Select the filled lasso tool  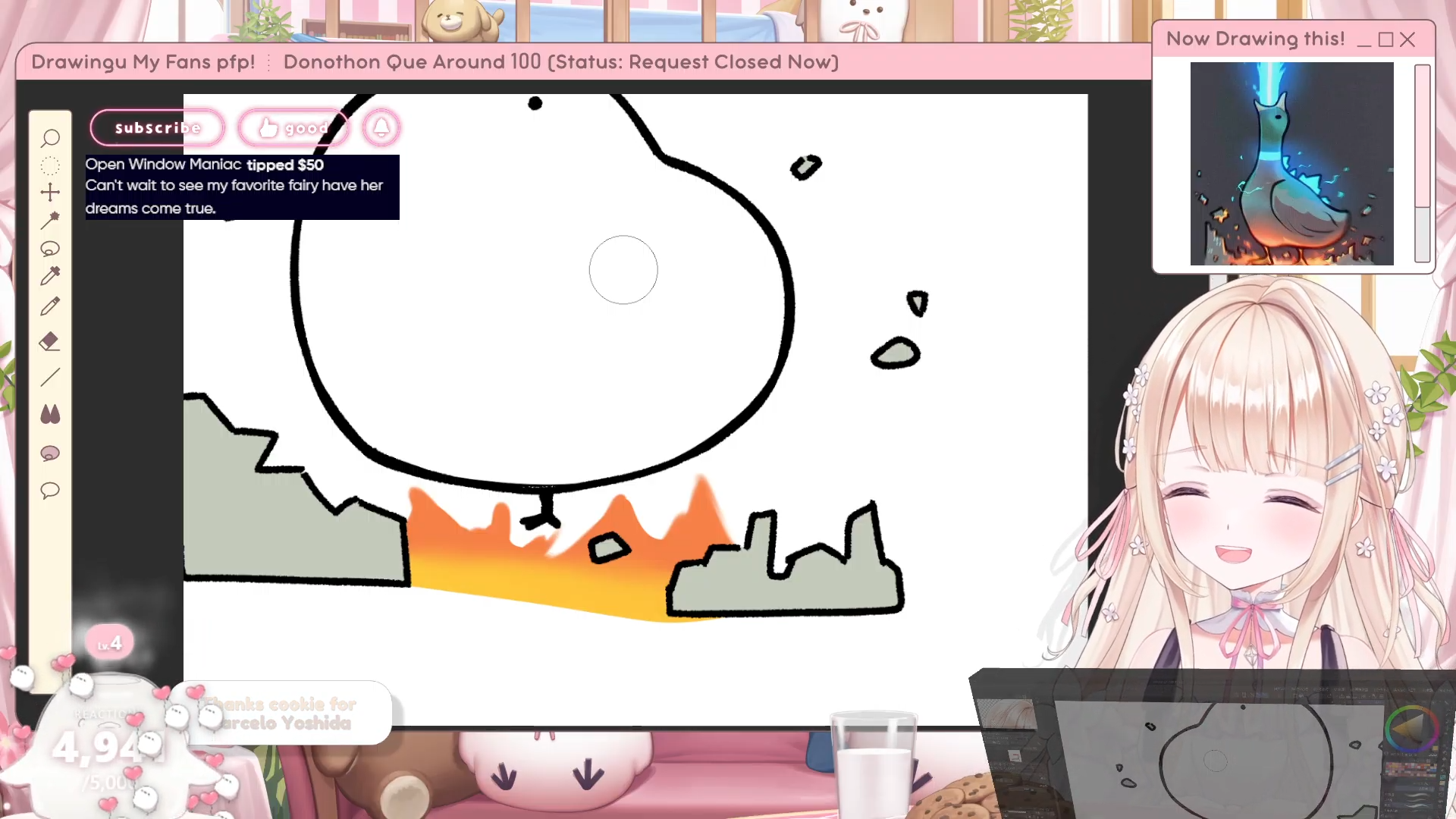pos(50,453)
